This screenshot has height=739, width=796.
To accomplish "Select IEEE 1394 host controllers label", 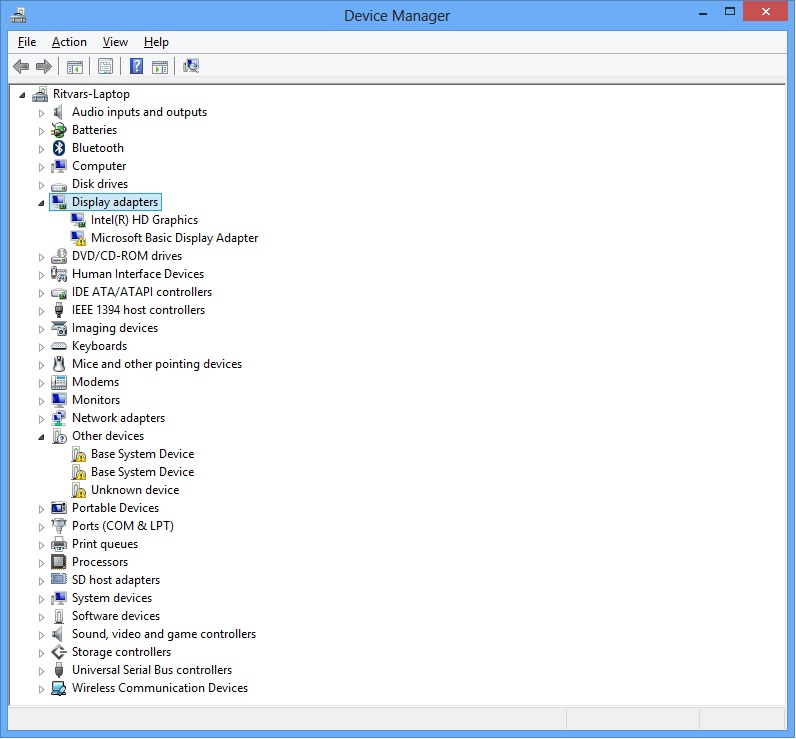I will click(139, 310).
